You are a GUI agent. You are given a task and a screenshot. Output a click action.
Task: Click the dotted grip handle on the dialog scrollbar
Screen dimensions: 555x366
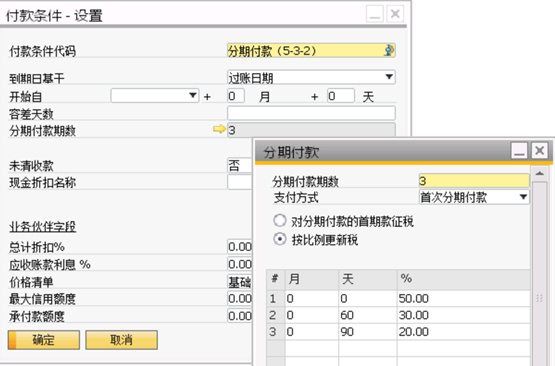pyautogui.click(x=539, y=298)
